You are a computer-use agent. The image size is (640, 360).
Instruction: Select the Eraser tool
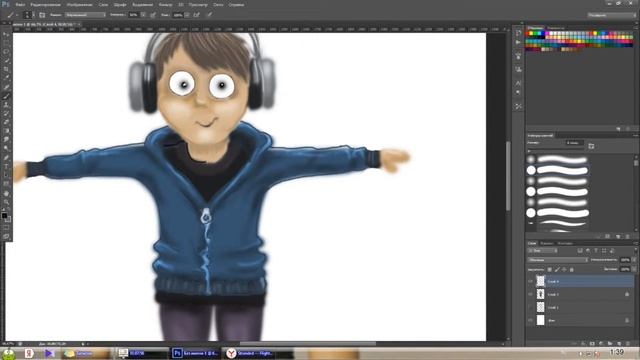click(x=6, y=122)
